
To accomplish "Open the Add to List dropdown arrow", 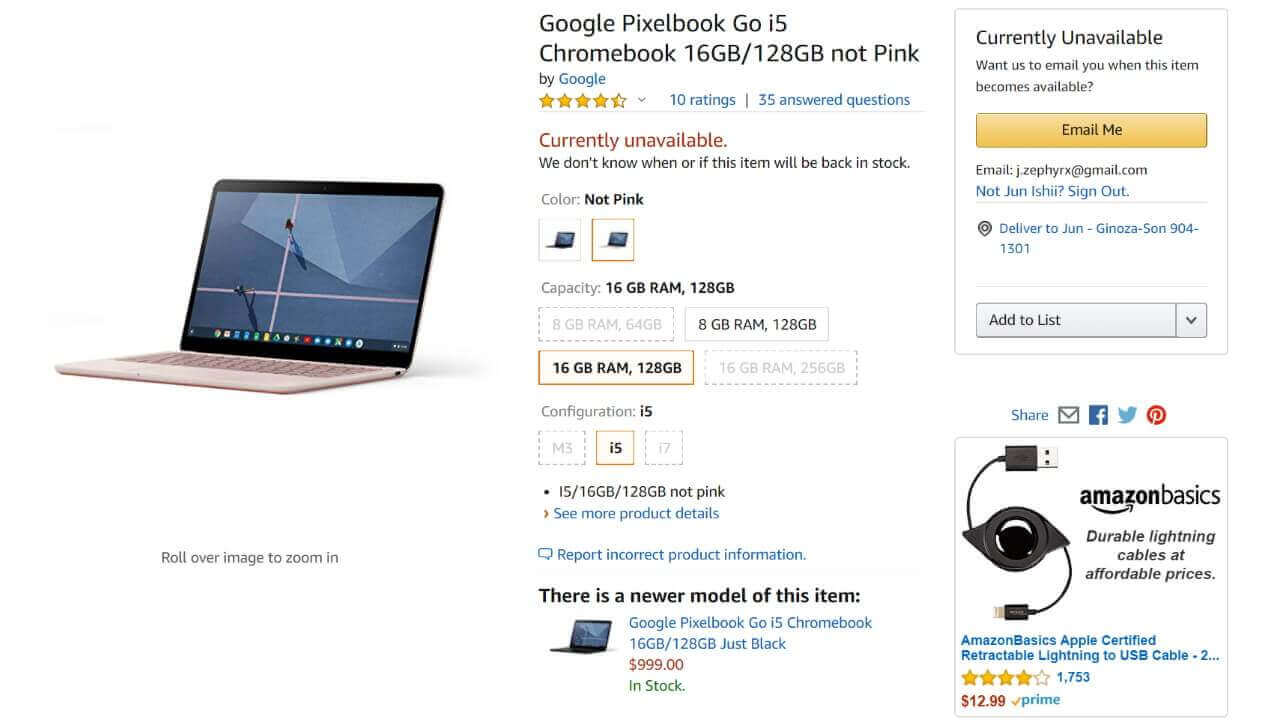I will click(x=1191, y=320).
